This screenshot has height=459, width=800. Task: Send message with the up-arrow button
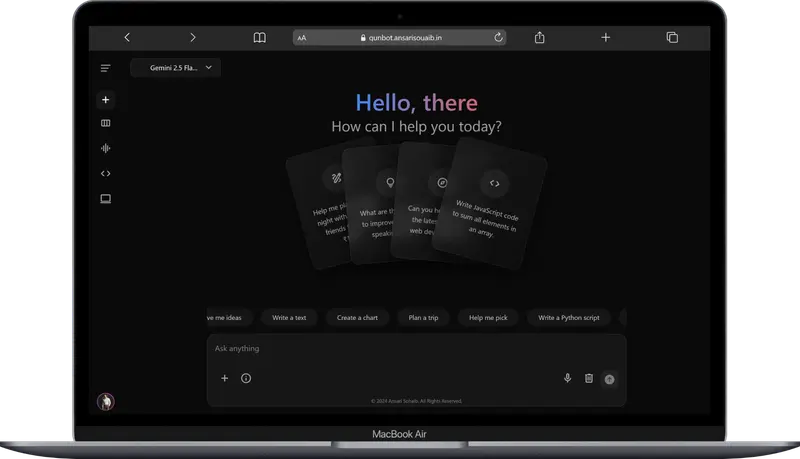tap(609, 379)
